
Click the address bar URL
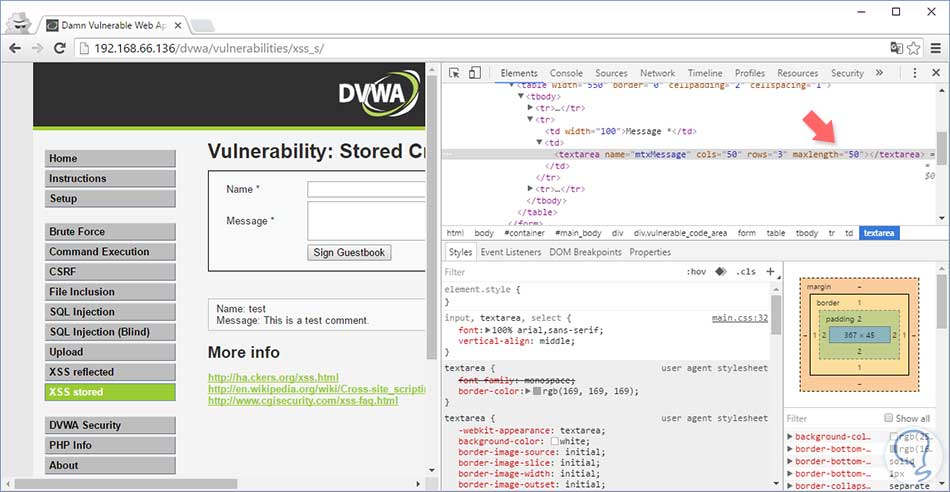click(209, 48)
